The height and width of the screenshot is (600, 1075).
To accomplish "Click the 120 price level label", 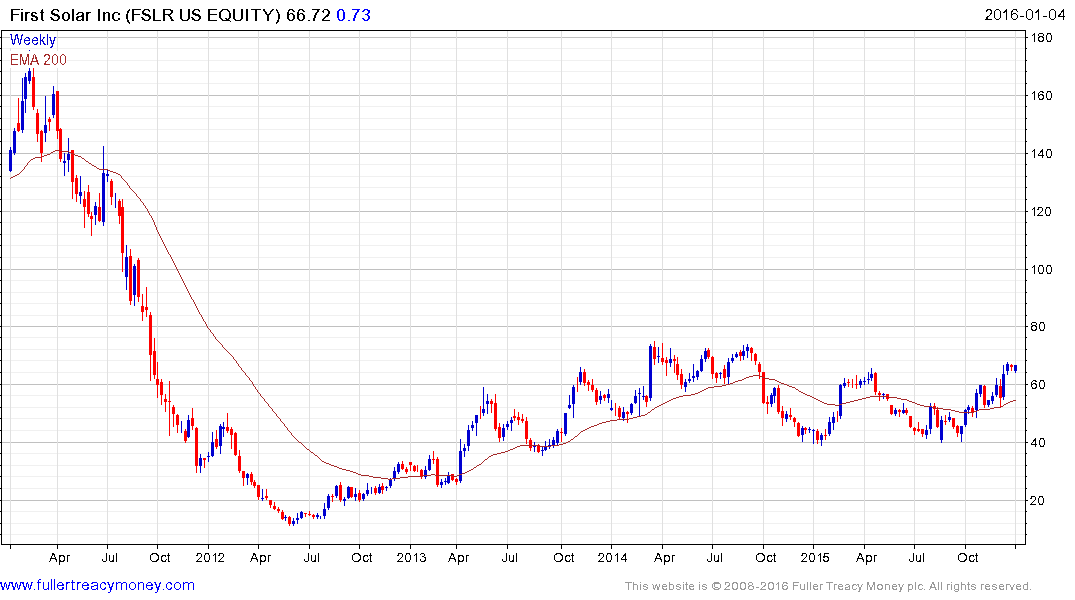I will (x=1041, y=212).
